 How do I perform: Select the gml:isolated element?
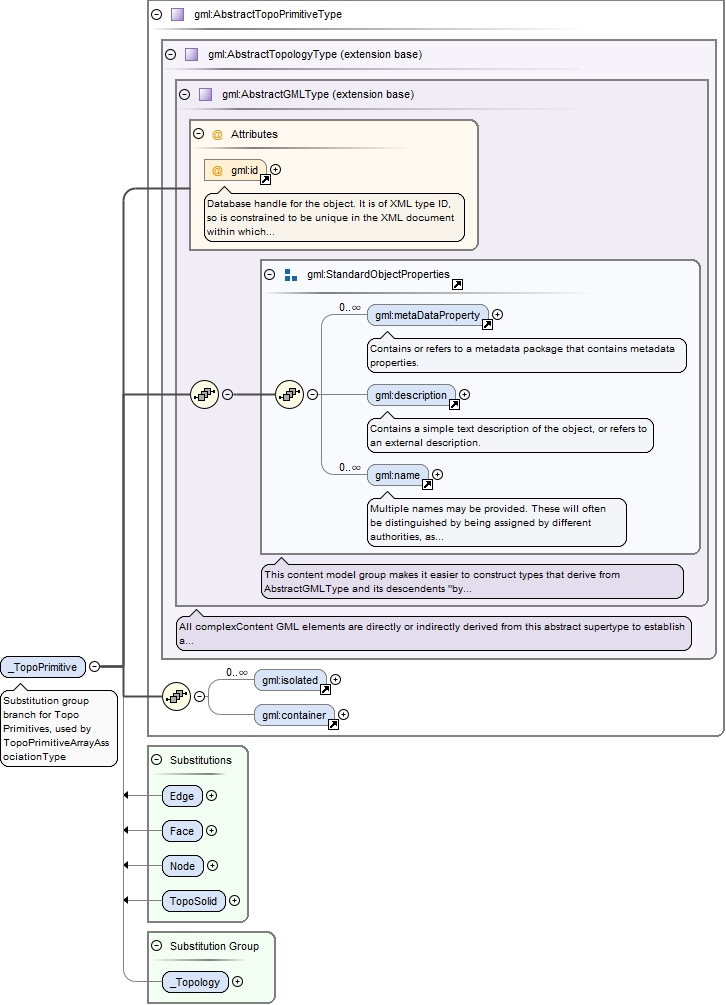click(x=290, y=680)
